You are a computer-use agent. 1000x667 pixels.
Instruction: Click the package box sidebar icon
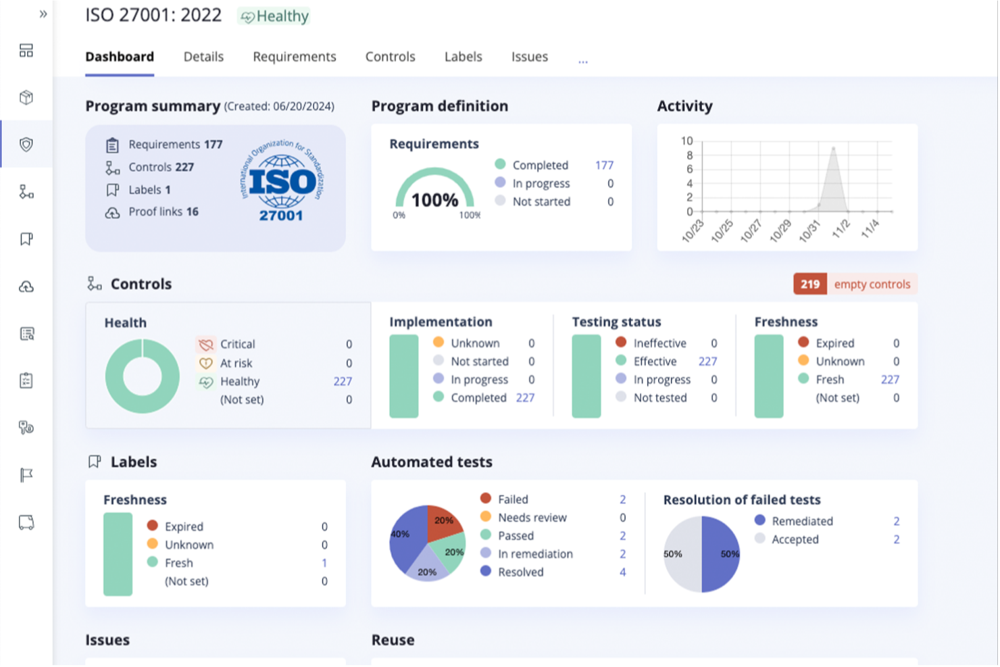(x=27, y=98)
